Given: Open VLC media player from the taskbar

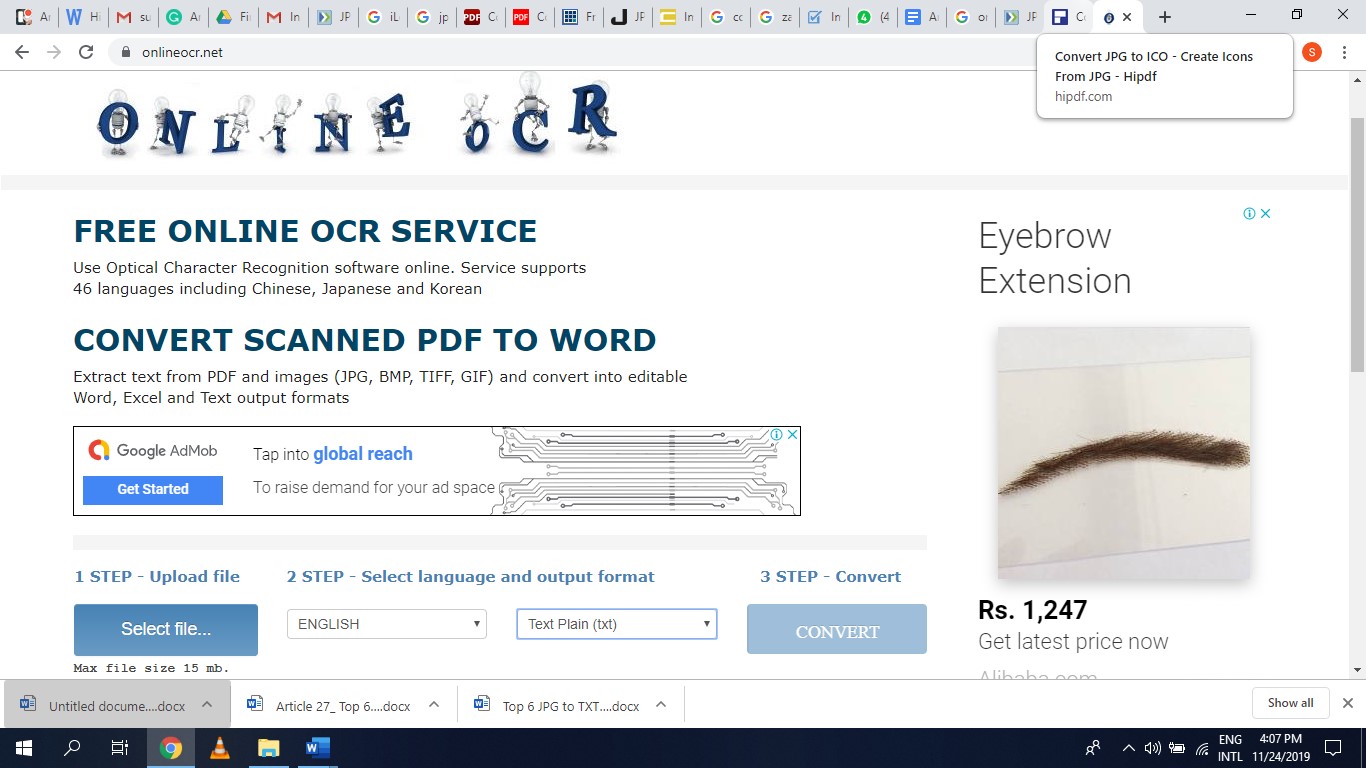Looking at the screenshot, I should coord(220,748).
